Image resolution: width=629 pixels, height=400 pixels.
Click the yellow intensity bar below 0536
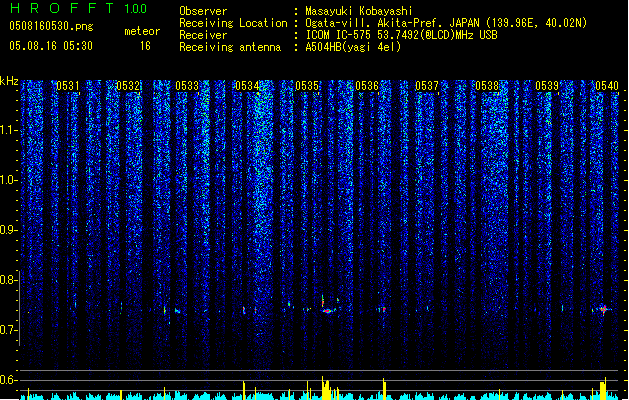384,389
